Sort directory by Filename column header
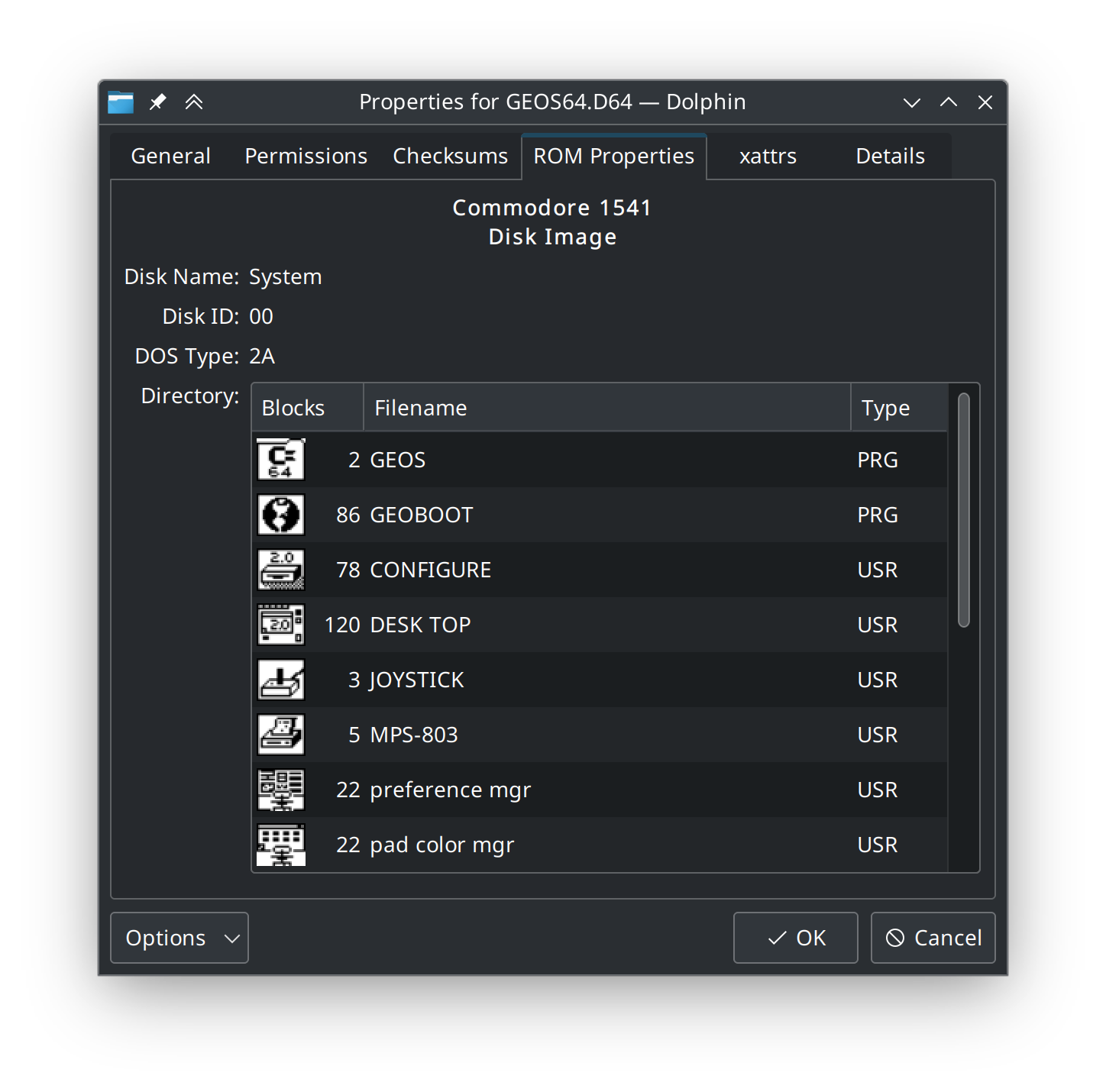1106x1092 pixels. coord(607,408)
